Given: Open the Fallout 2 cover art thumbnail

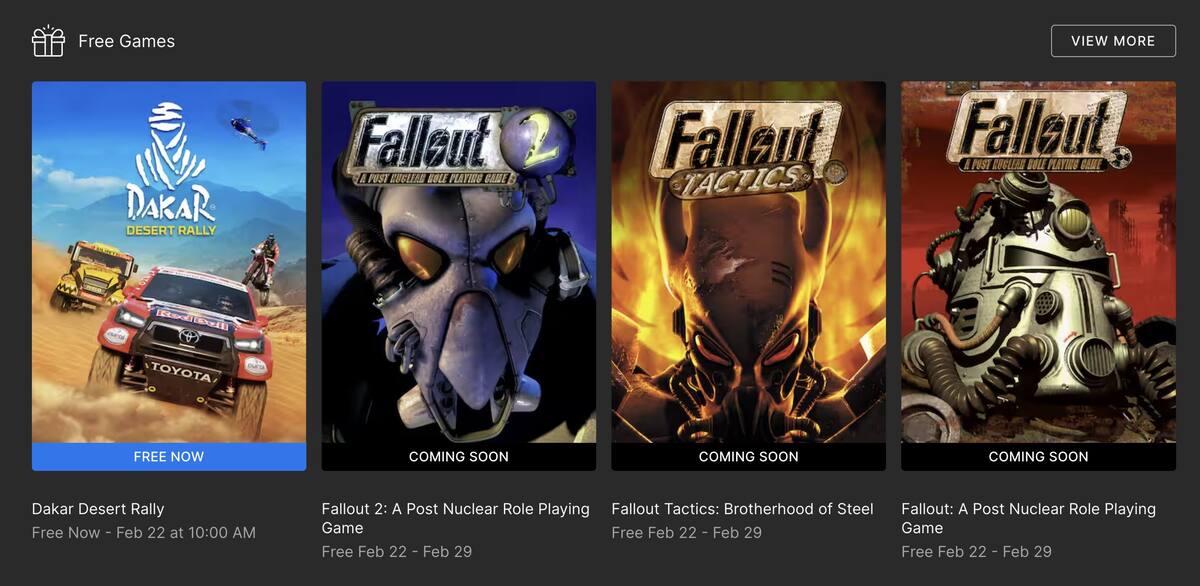Looking at the screenshot, I should click(x=459, y=262).
